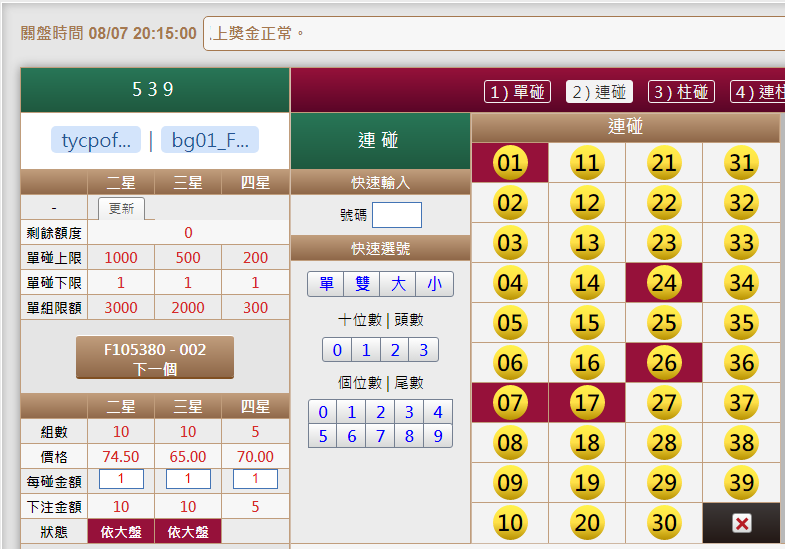The width and height of the screenshot is (785, 549).
Task: Choose ball number 38
Action: [x=741, y=443]
